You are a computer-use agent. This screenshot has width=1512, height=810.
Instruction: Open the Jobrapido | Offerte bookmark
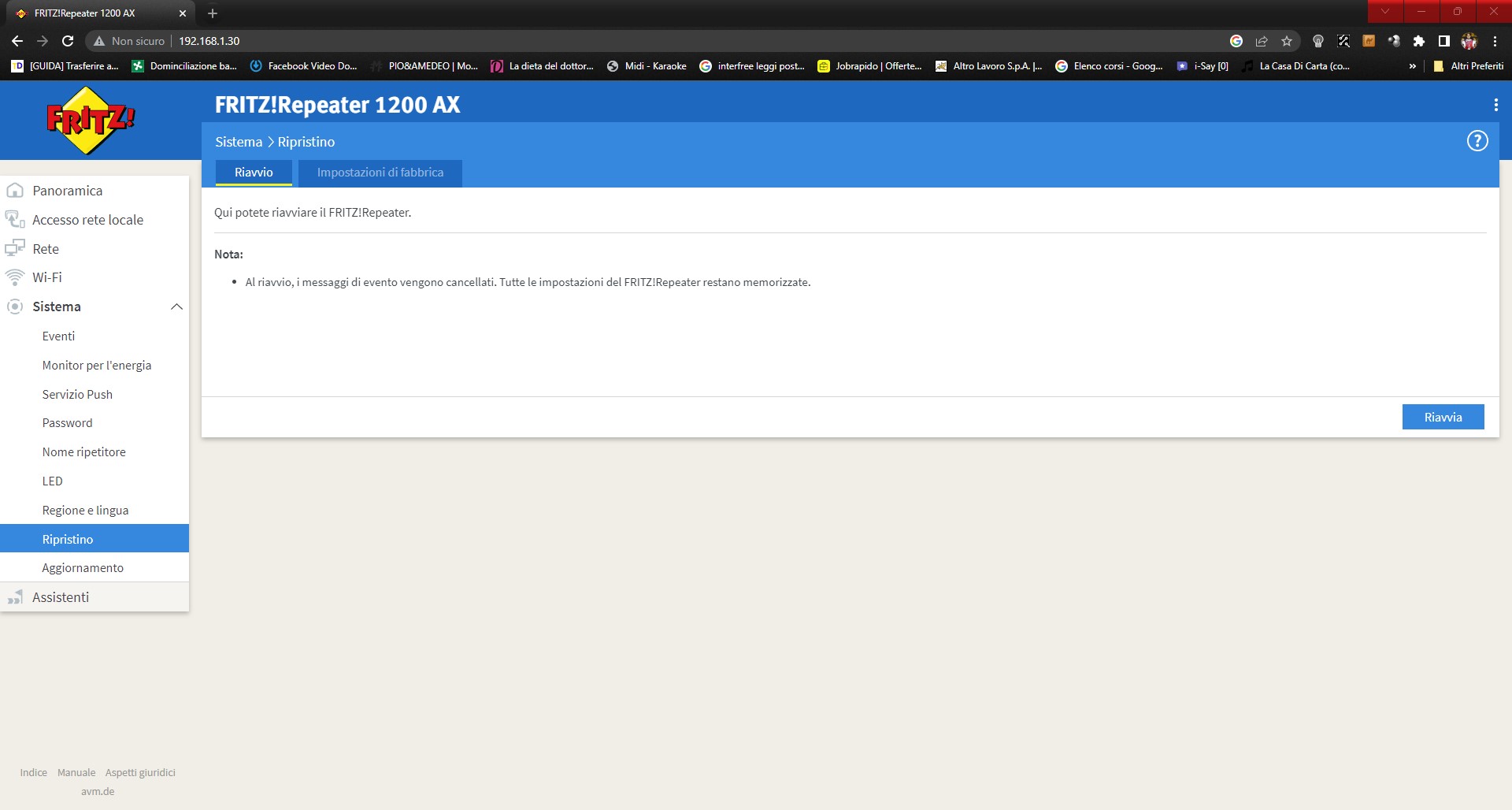[x=870, y=66]
